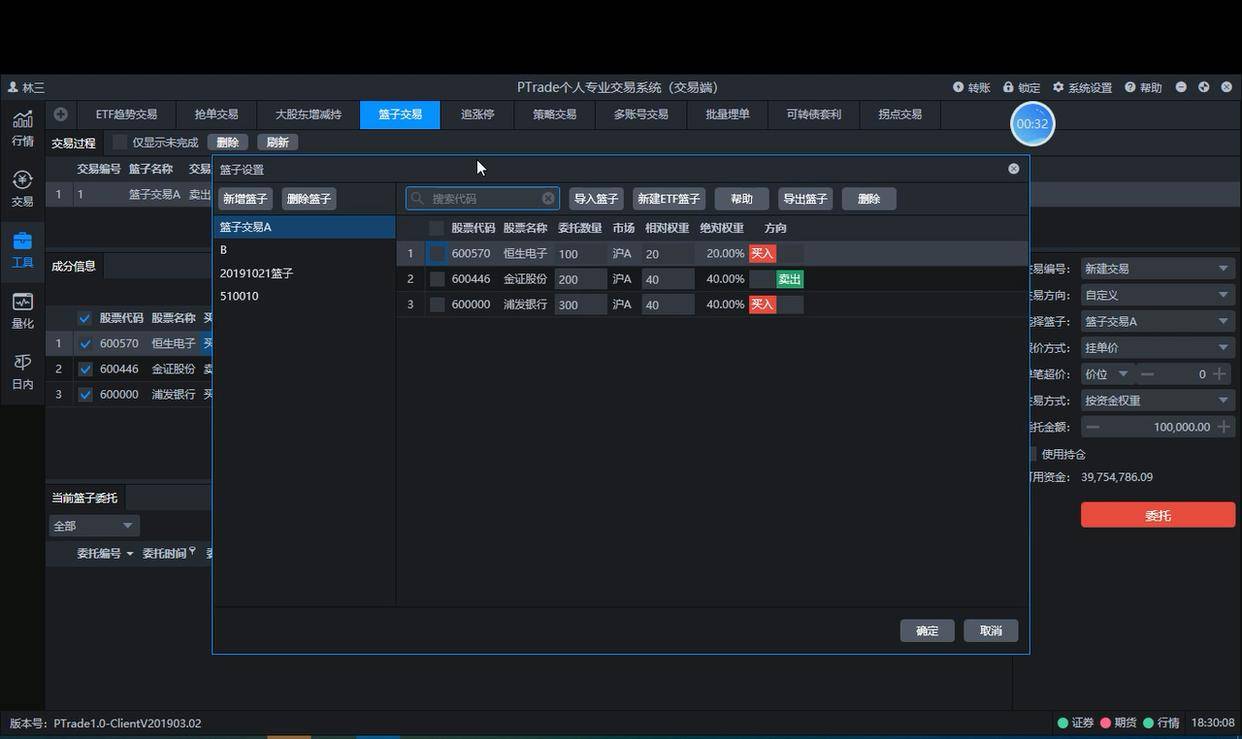The image size is (1242, 739).
Task: Open the 自定义 direction dropdown
Action: (1157, 295)
